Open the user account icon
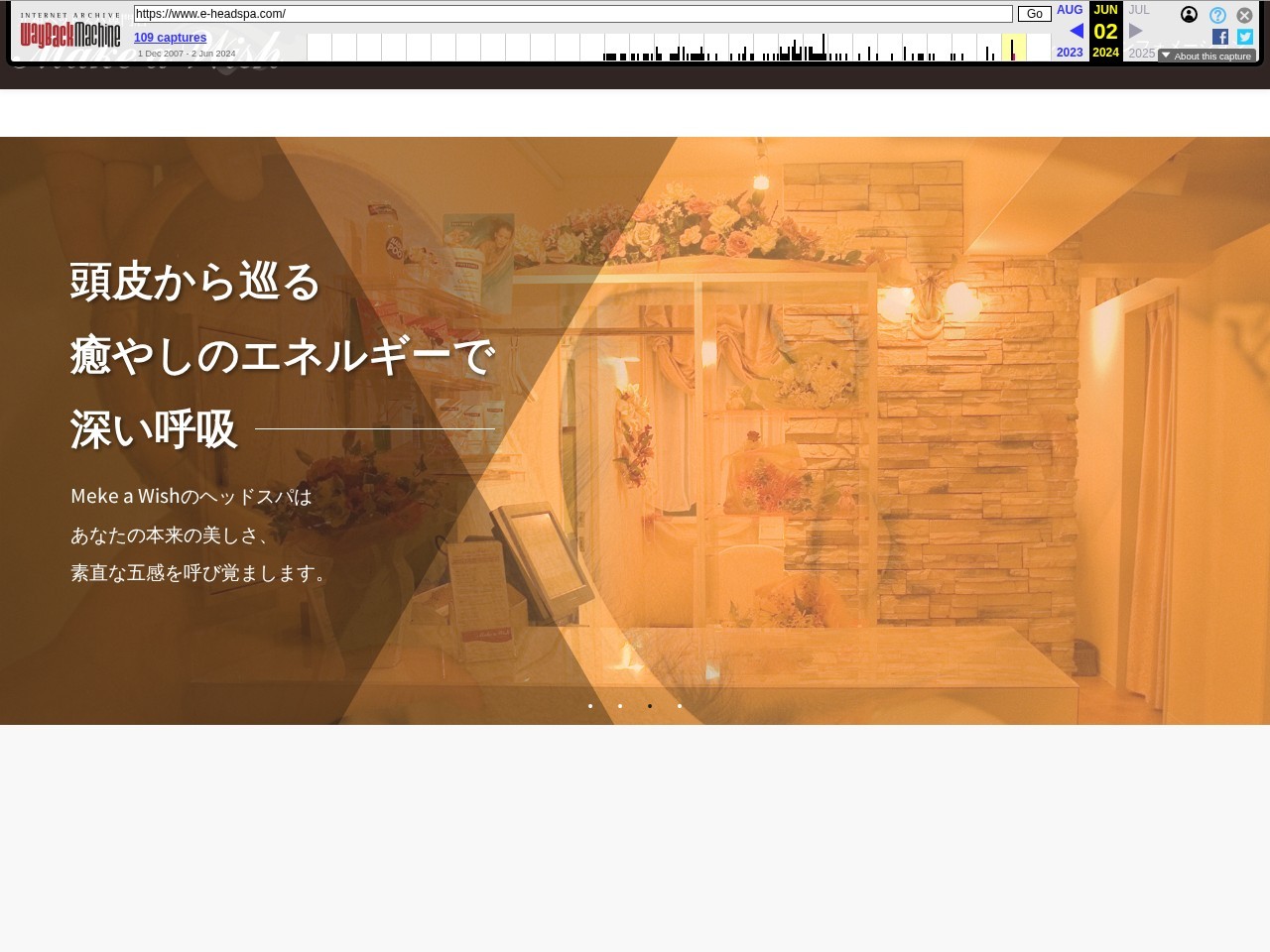The height and width of the screenshot is (952, 1270). (x=1189, y=15)
